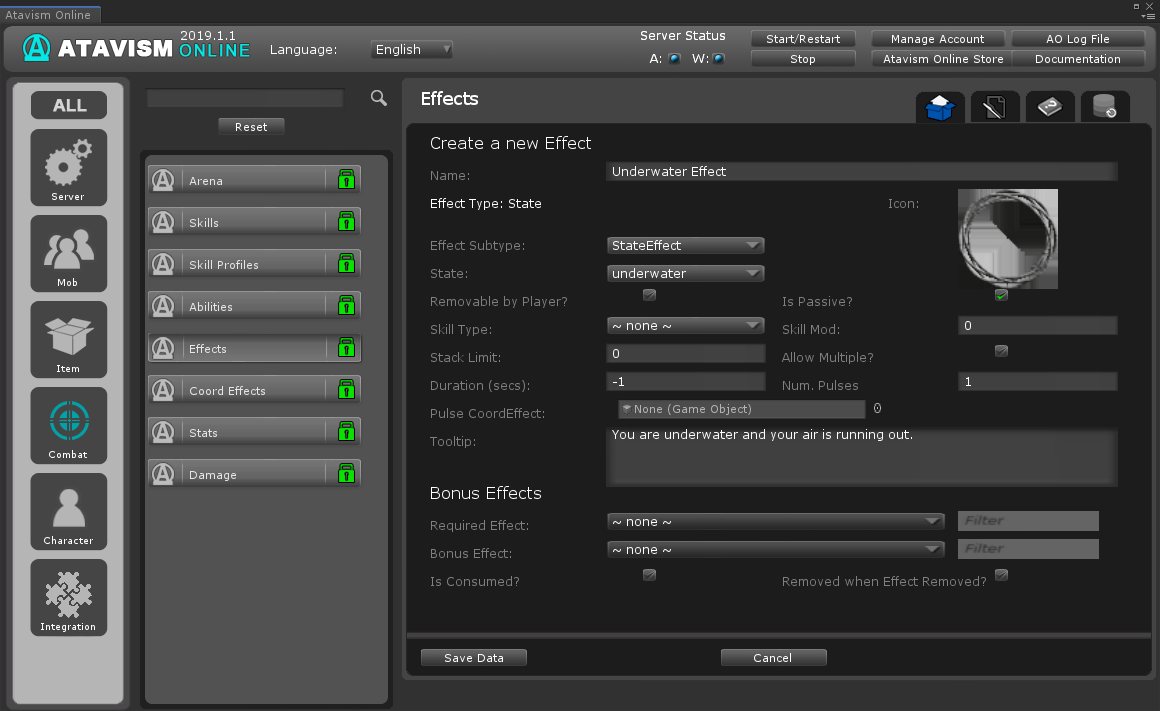Open the Language dropdown set to English
The image size is (1160, 711).
412,49
